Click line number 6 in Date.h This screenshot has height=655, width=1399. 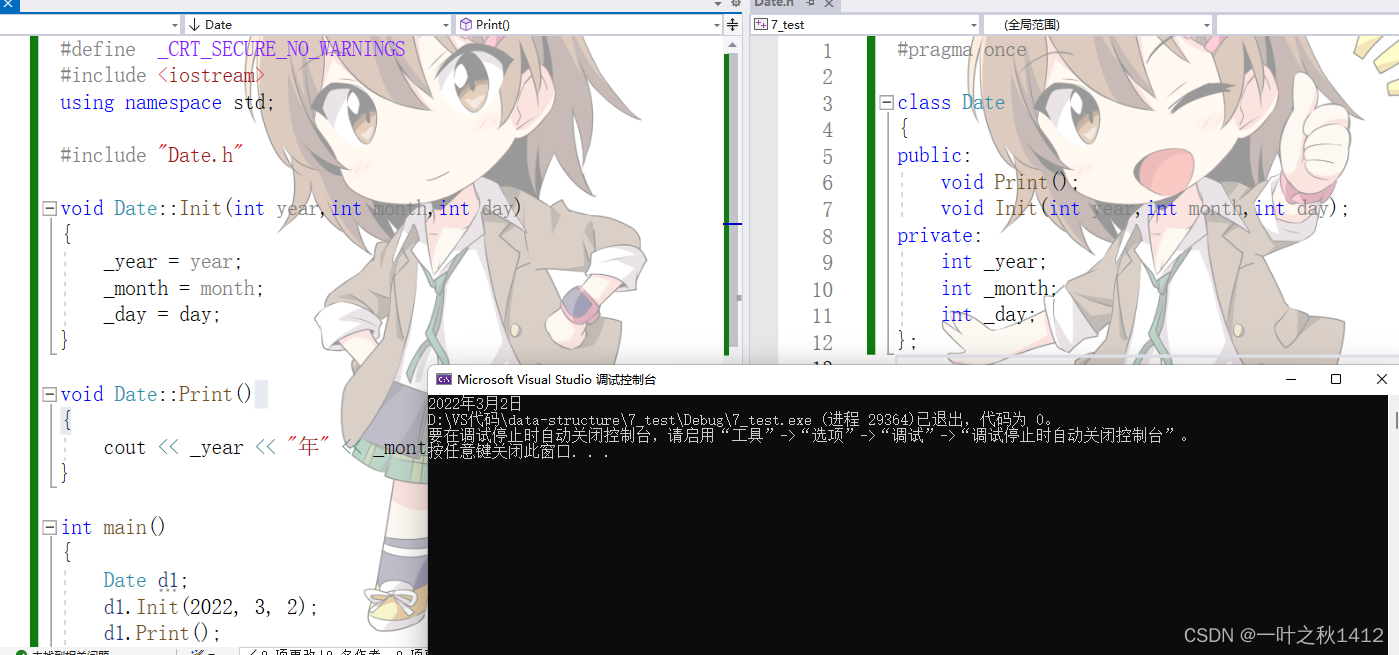(x=827, y=183)
